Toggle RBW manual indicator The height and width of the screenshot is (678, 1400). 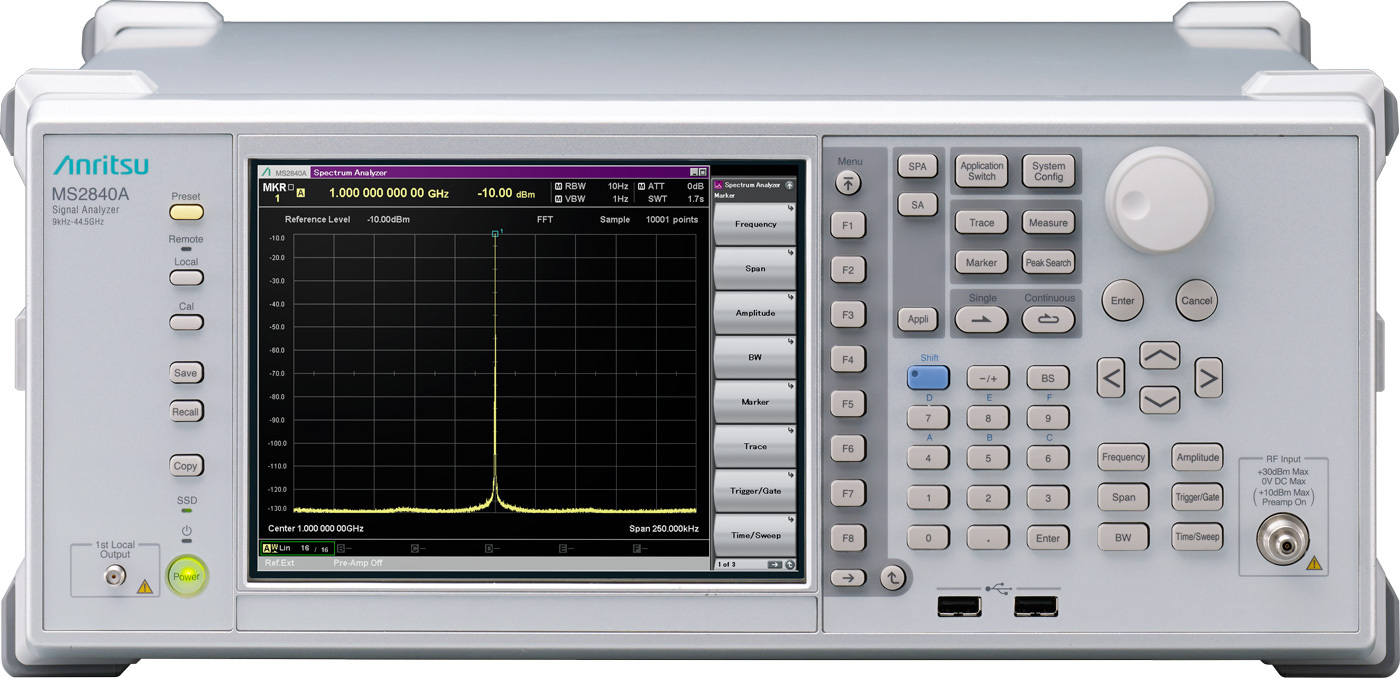pyautogui.click(x=557, y=187)
